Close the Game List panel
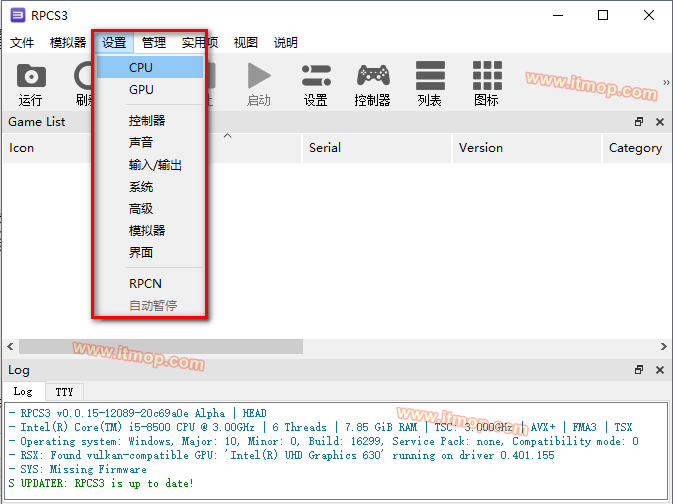 click(x=660, y=122)
